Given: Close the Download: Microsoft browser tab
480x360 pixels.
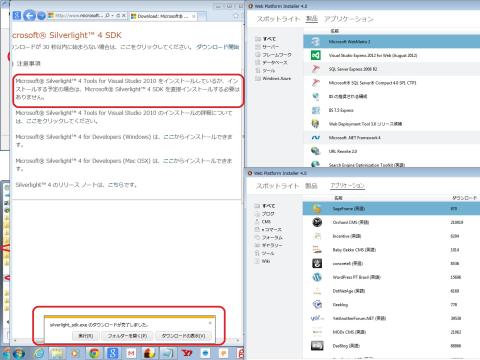Looking at the screenshot, I should (x=194, y=16).
